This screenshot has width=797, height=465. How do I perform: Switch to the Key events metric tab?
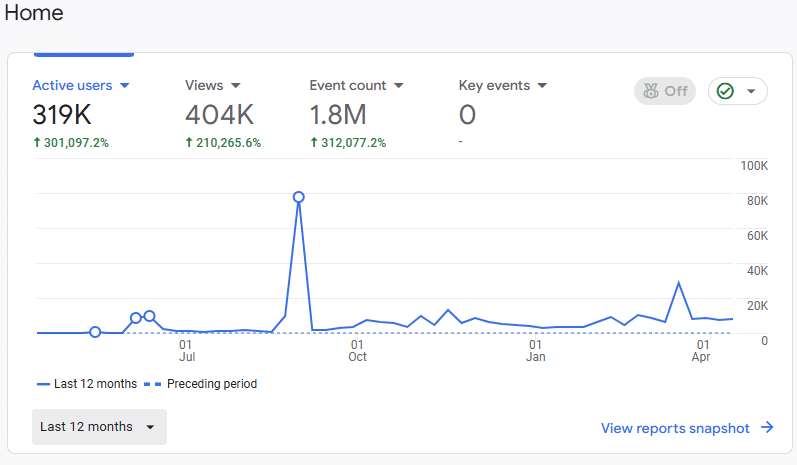(x=503, y=114)
